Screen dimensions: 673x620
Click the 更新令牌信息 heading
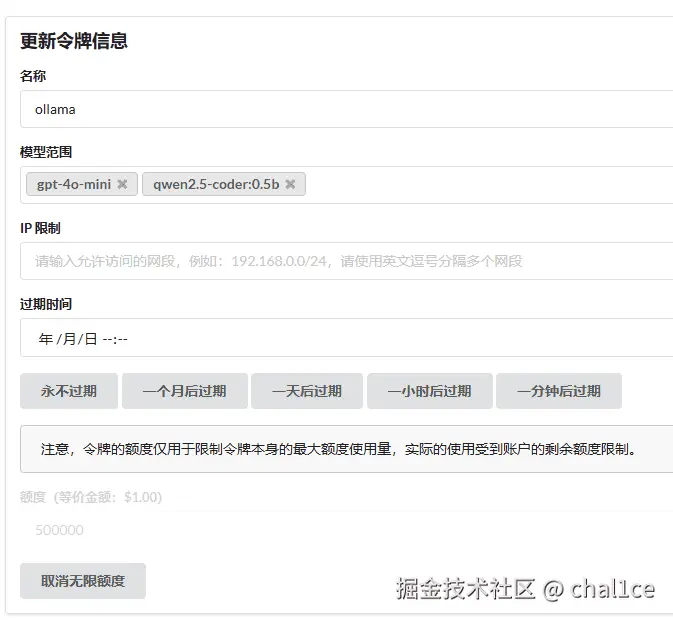pos(74,41)
